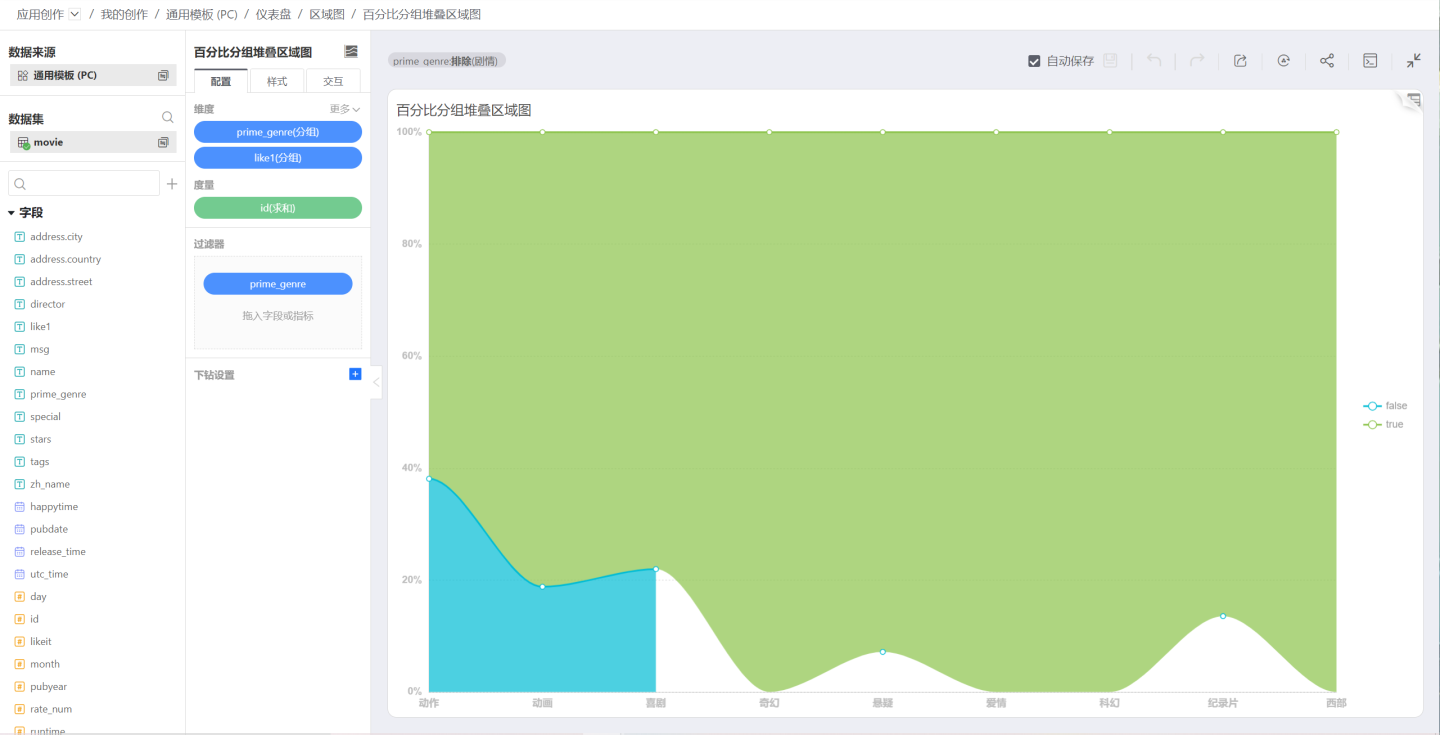Click the plus icon beside the field search box
Image resolution: width=1440 pixels, height=735 pixels.
pyautogui.click(x=172, y=184)
